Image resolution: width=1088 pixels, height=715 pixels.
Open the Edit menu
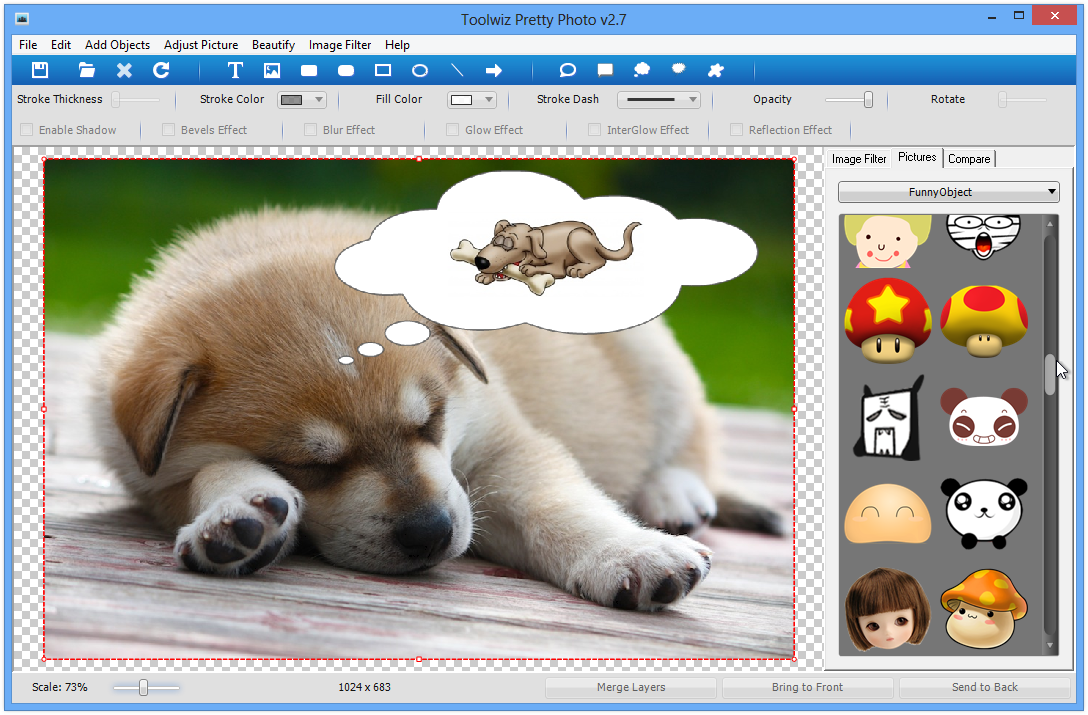click(61, 44)
